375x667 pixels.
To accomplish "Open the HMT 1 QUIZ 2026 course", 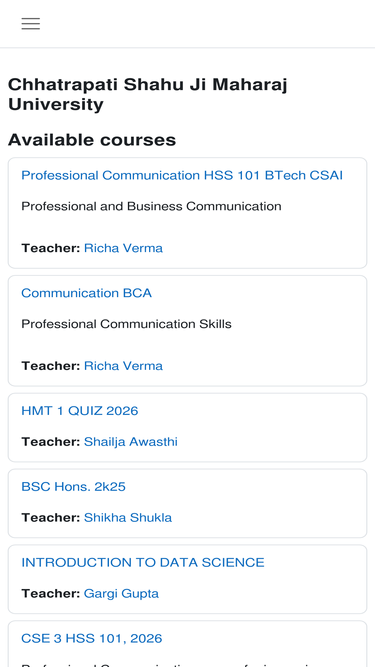I will 80,411.
